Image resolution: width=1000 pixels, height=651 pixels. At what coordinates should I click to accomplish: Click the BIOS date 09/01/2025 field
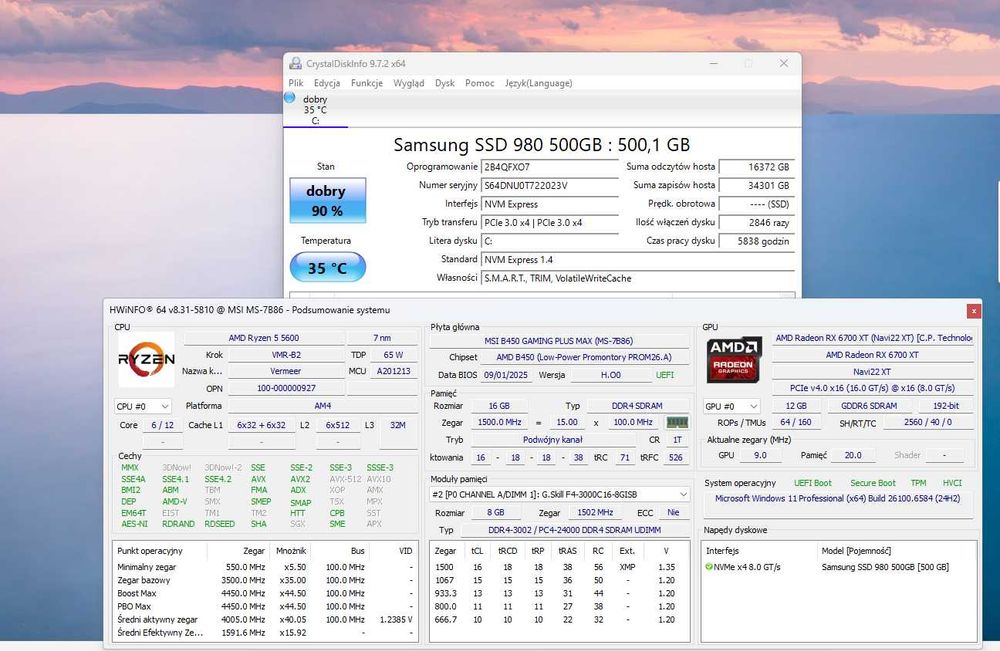pos(506,375)
